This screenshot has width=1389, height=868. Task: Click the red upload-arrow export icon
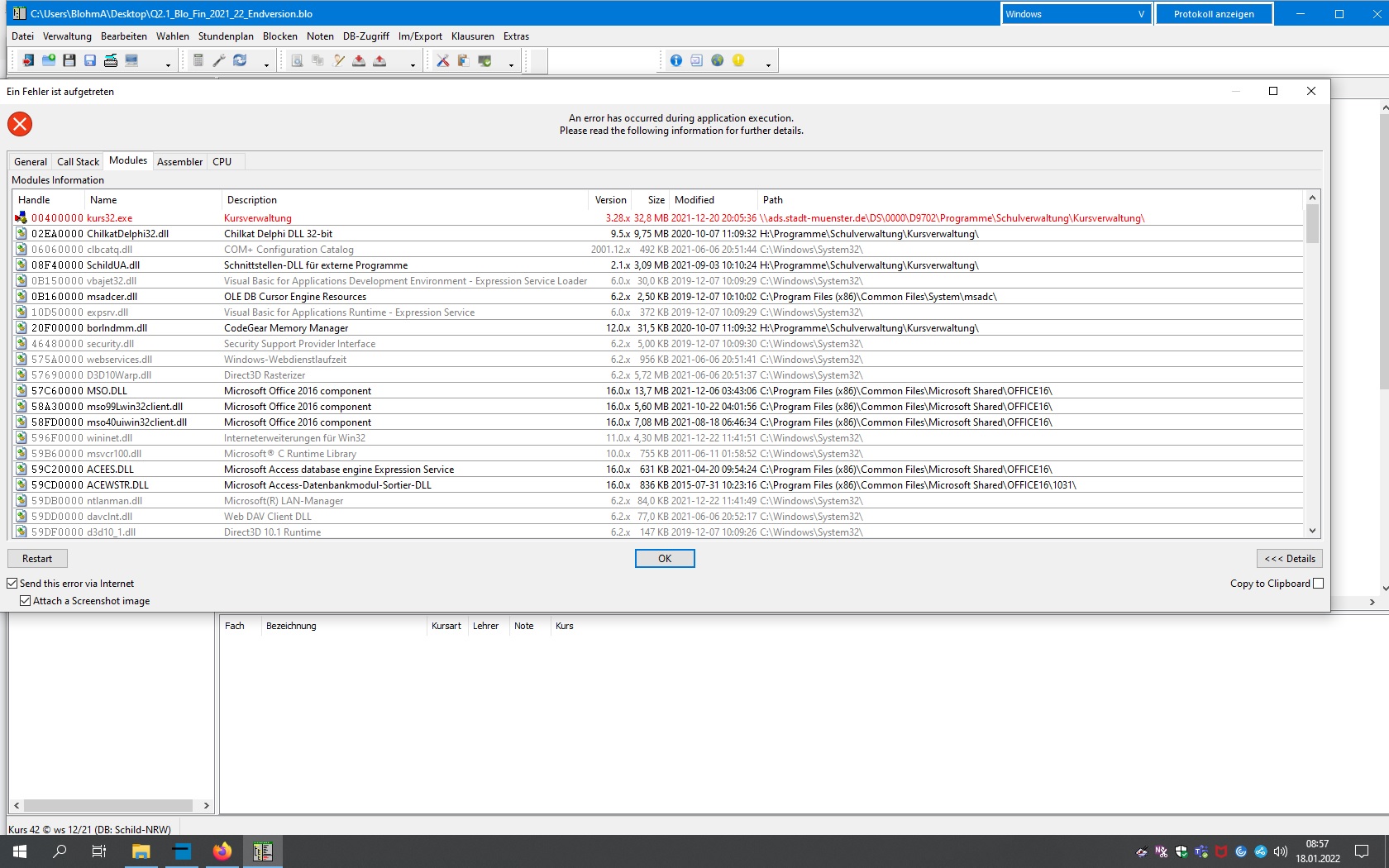coord(379,60)
